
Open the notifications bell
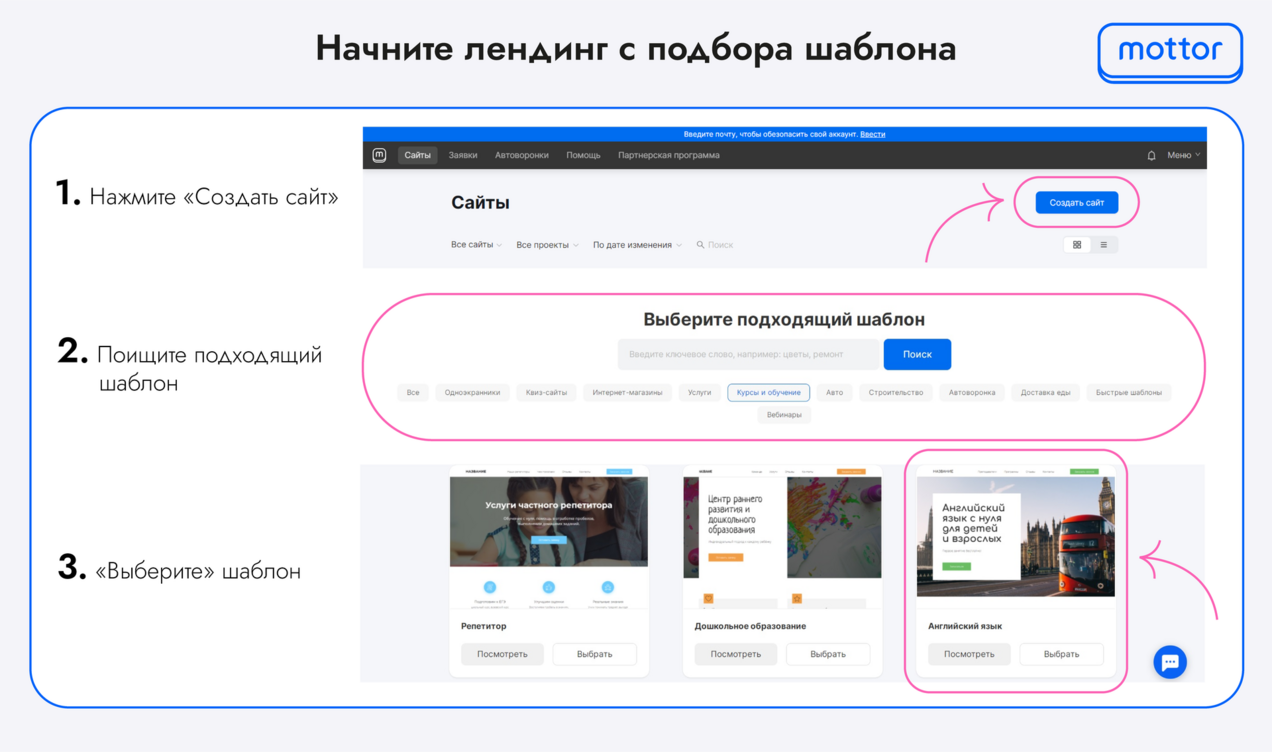(x=1151, y=155)
